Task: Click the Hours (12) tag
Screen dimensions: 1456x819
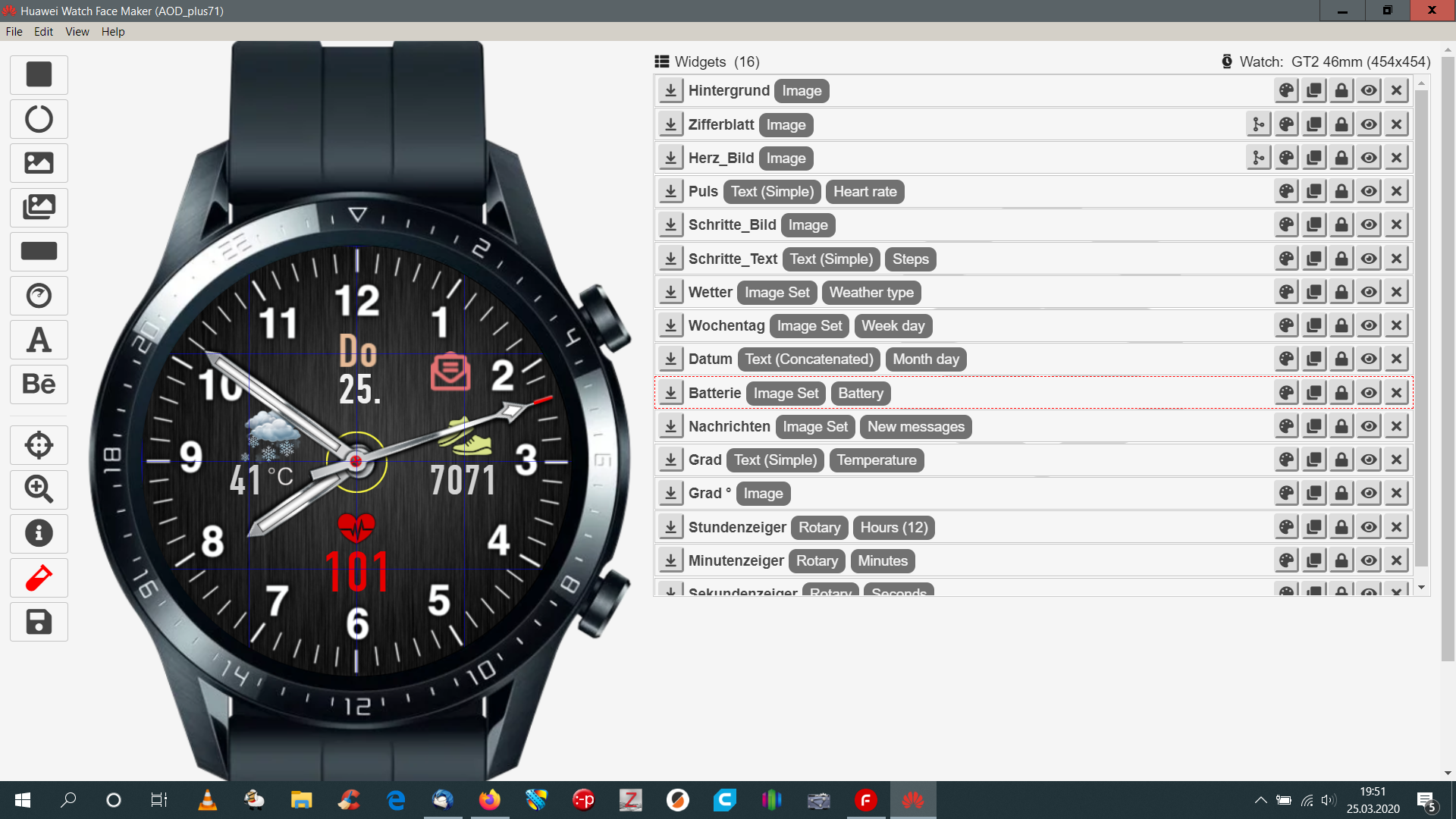Action: click(x=893, y=528)
